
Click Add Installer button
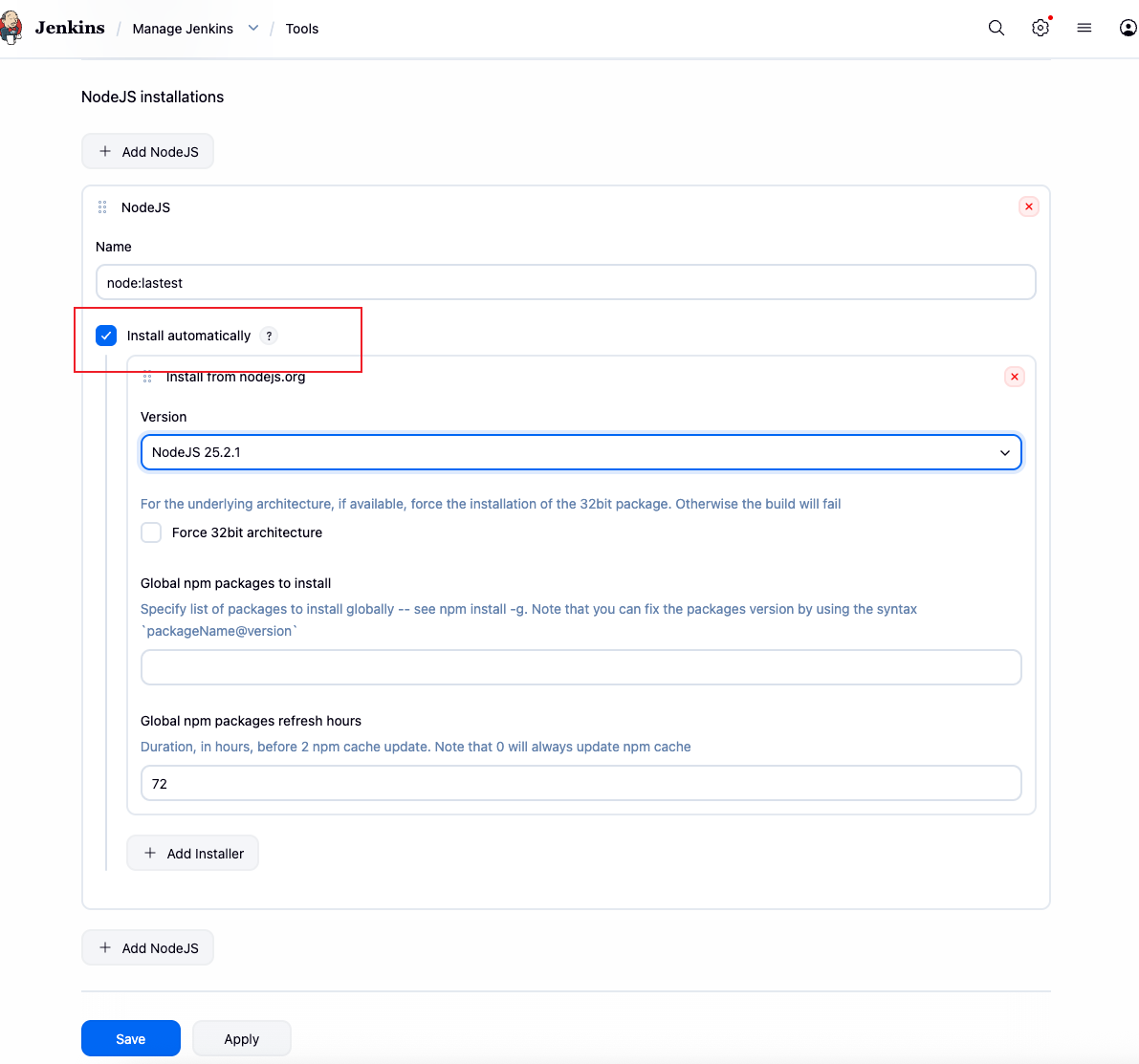point(192,853)
